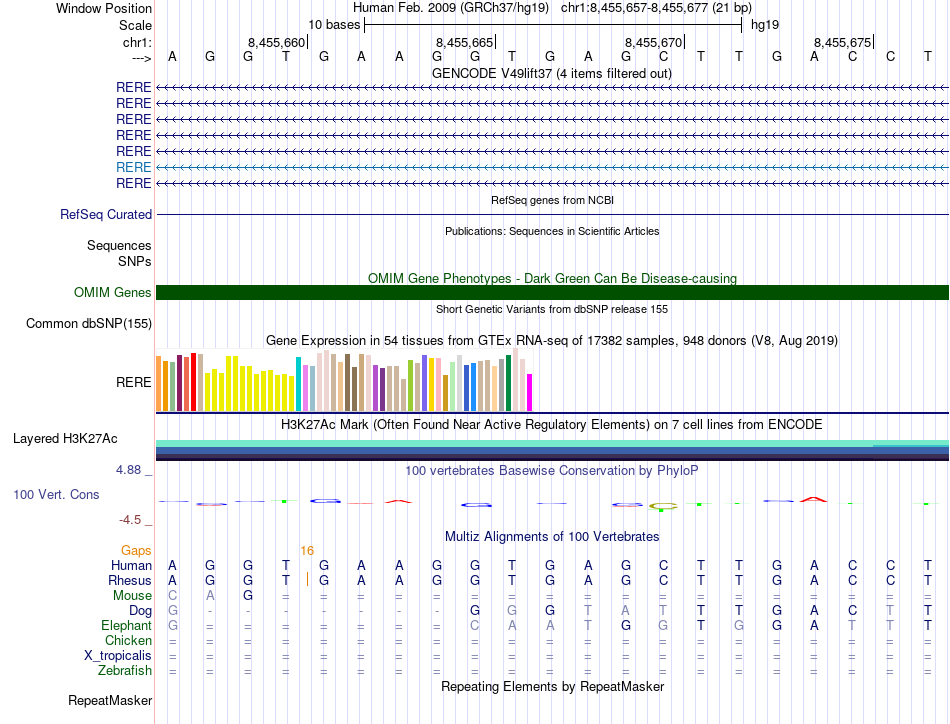Click the olive C PhyloP logo letter
950x724 pixels.
pyautogui.click(x=663, y=506)
